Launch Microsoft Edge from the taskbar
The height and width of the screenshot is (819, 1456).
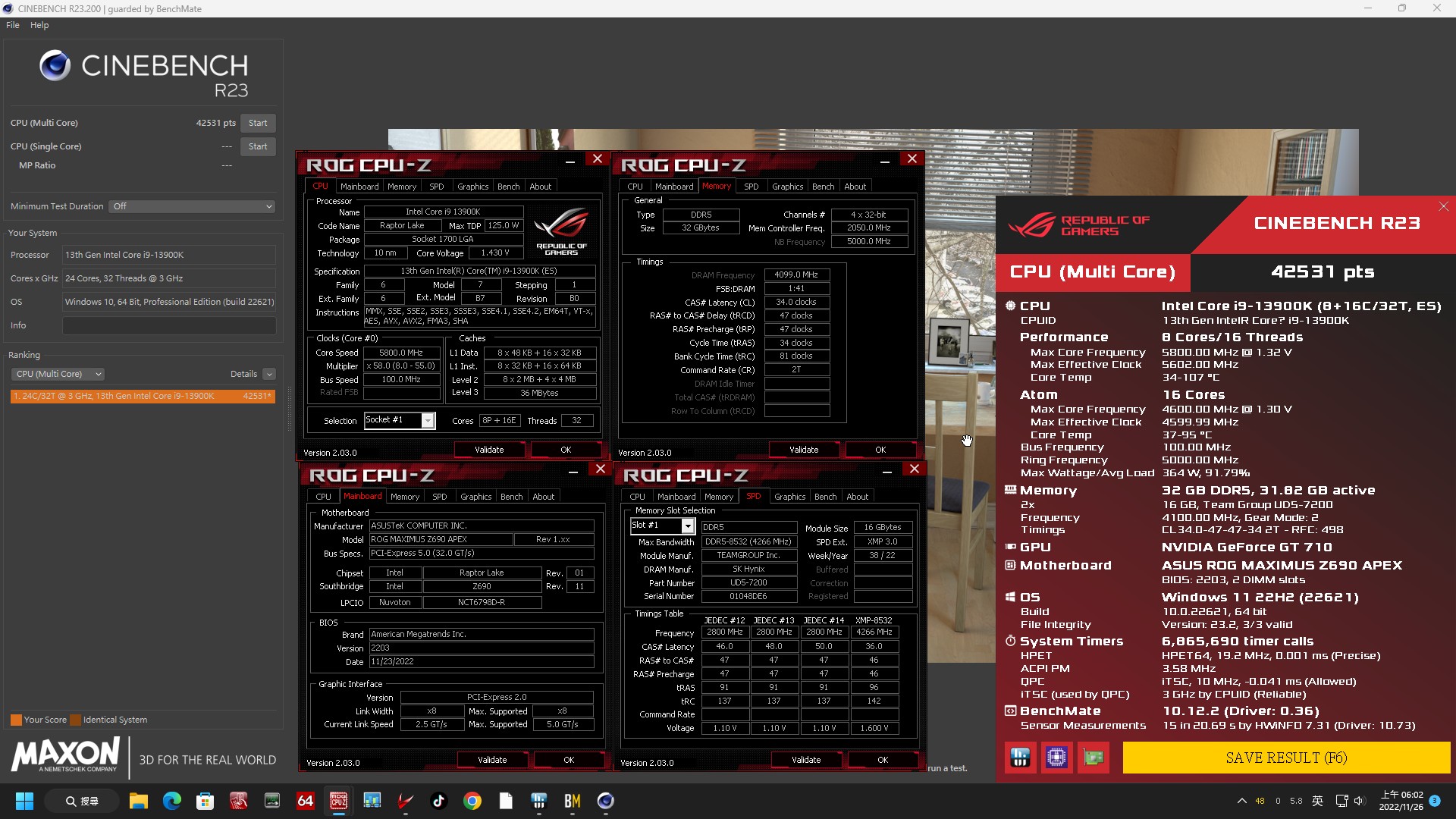pos(171,801)
